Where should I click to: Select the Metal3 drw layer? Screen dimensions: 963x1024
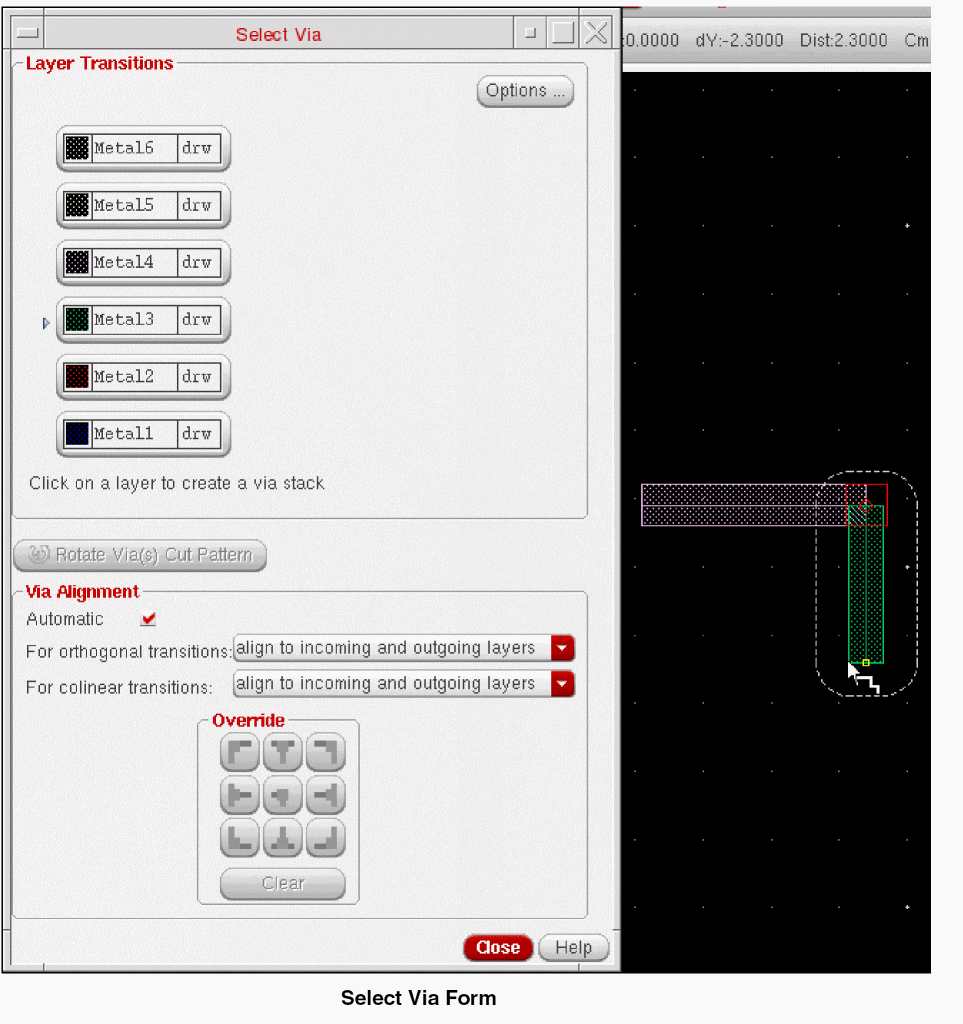click(x=143, y=320)
